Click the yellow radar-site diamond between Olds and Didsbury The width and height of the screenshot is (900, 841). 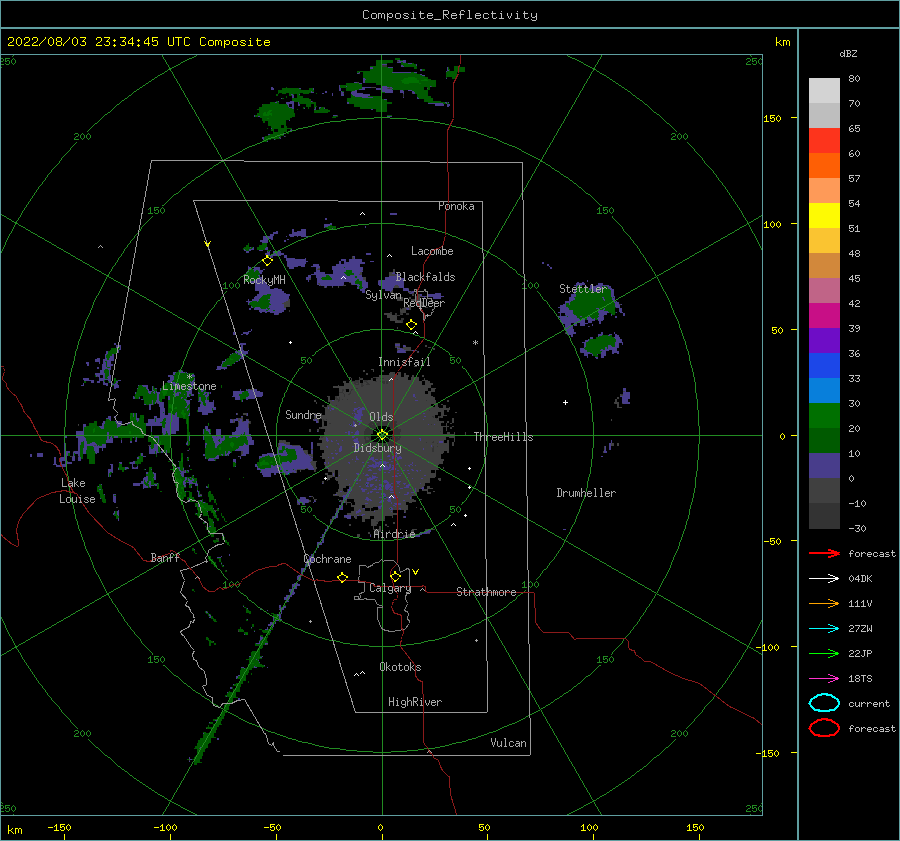tap(382, 435)
